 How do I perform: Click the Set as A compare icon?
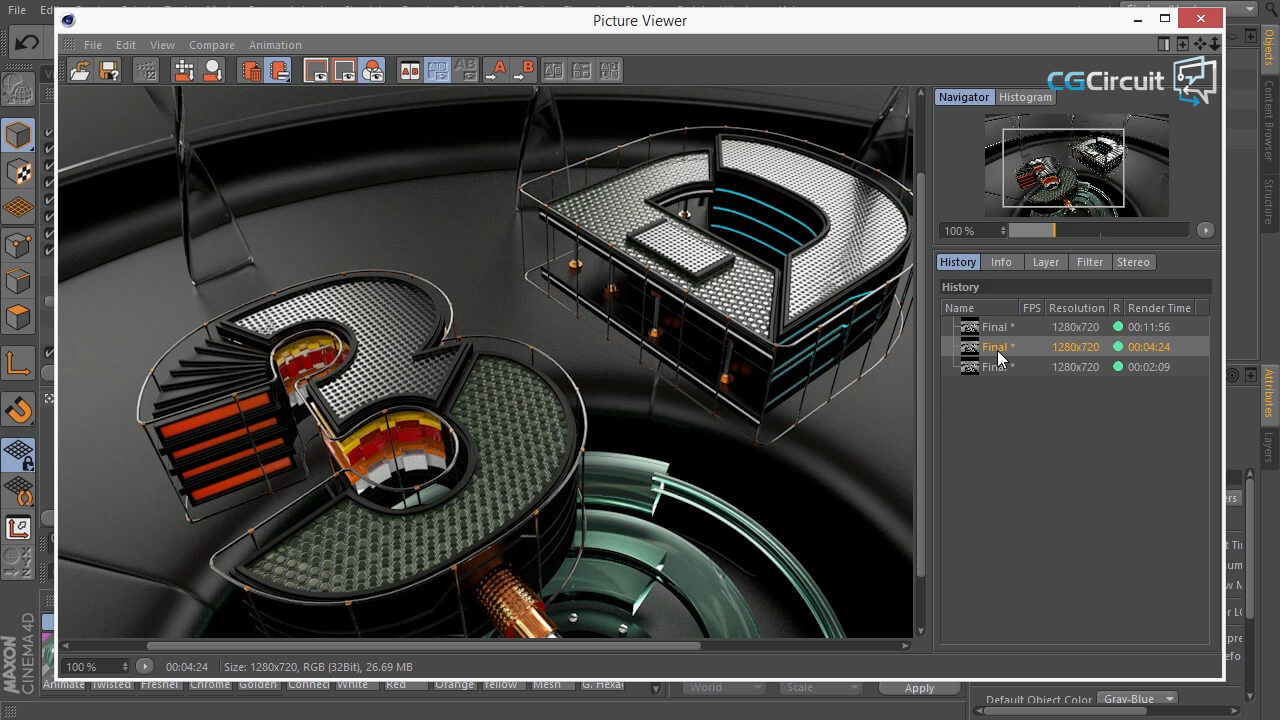coord(495,71)
